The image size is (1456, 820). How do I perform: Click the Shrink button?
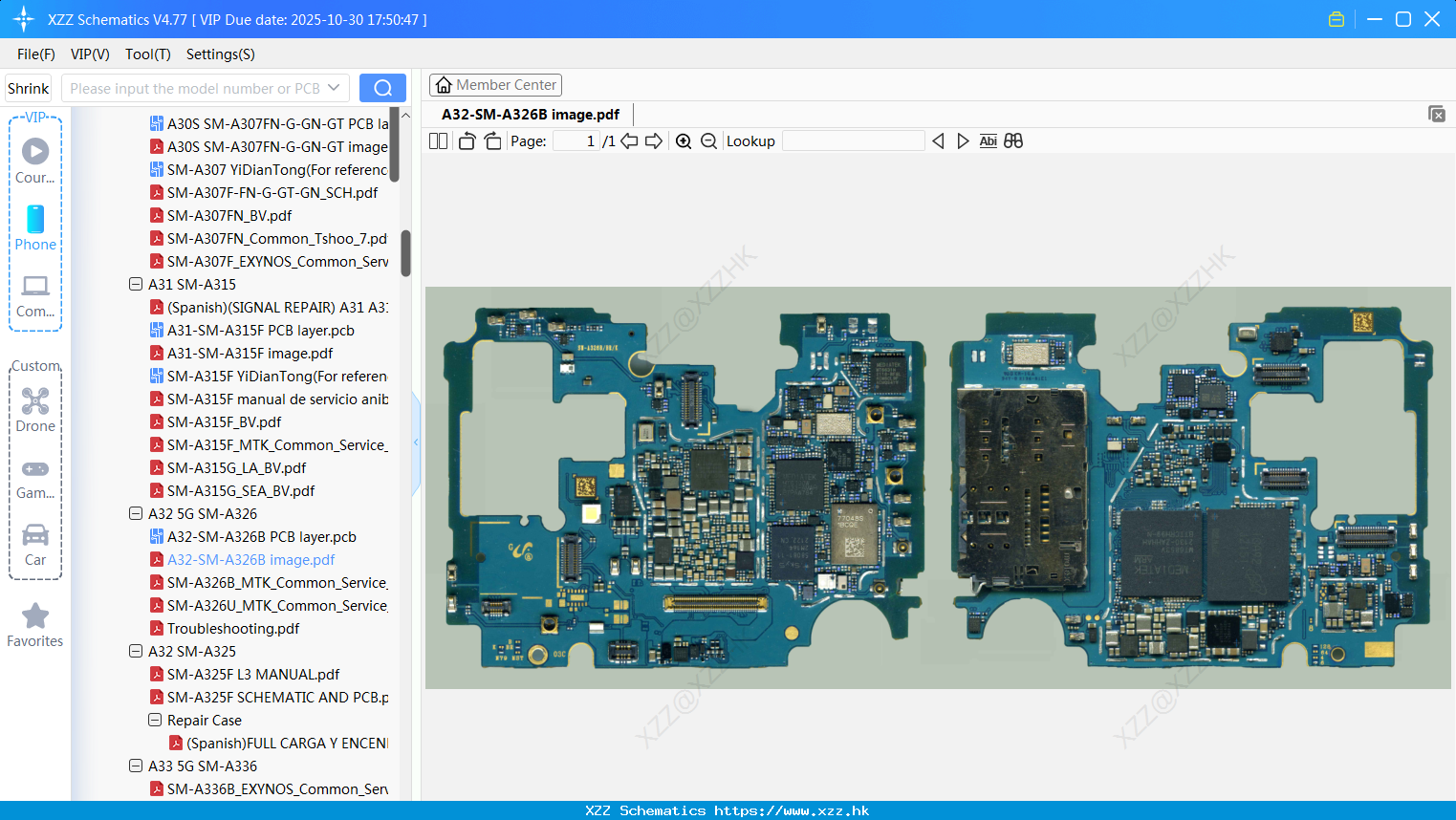pyautogui.click(x=28, y=88)
